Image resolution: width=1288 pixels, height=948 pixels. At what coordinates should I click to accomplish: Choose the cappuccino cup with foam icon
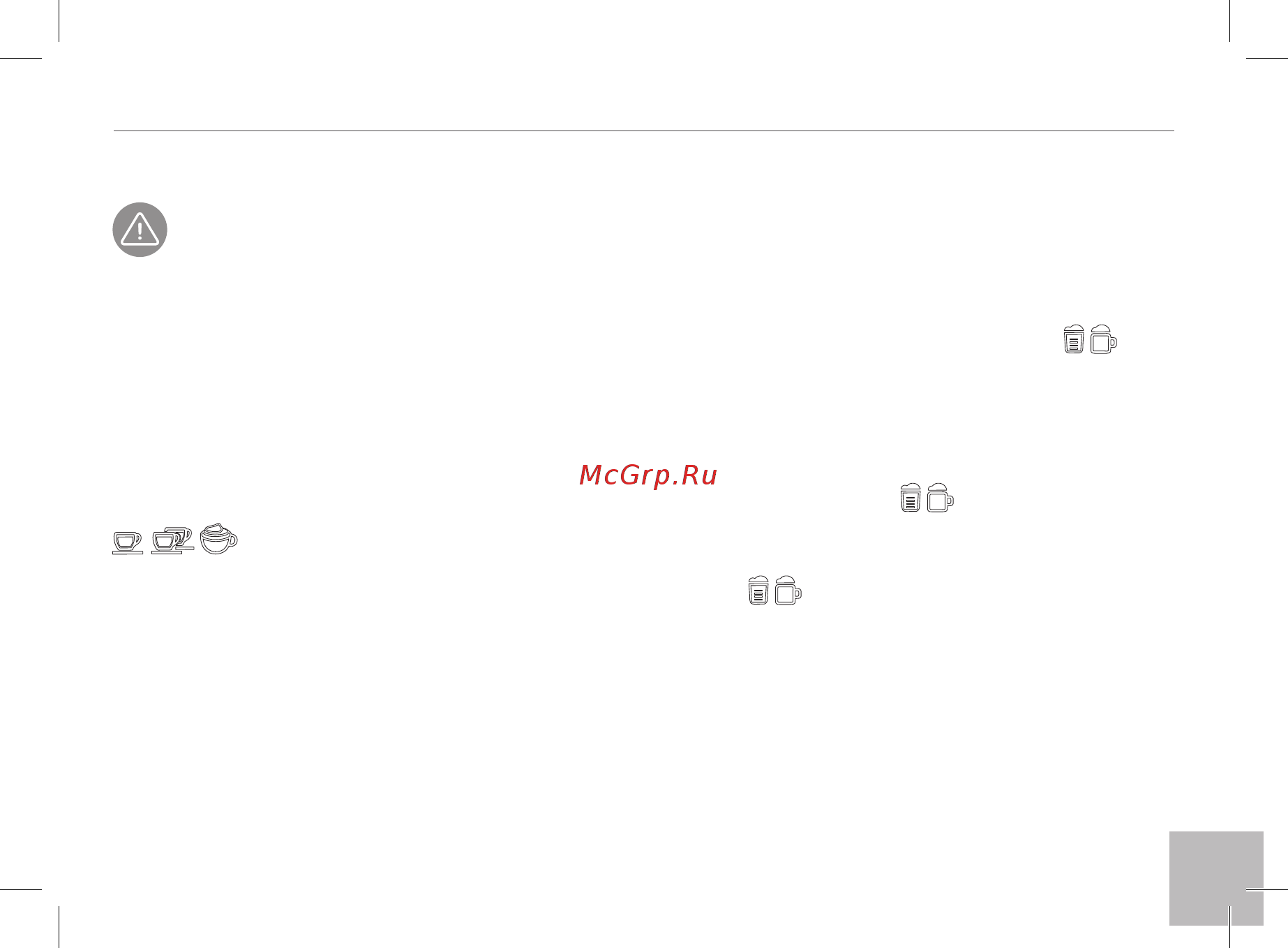click(218, 538)
